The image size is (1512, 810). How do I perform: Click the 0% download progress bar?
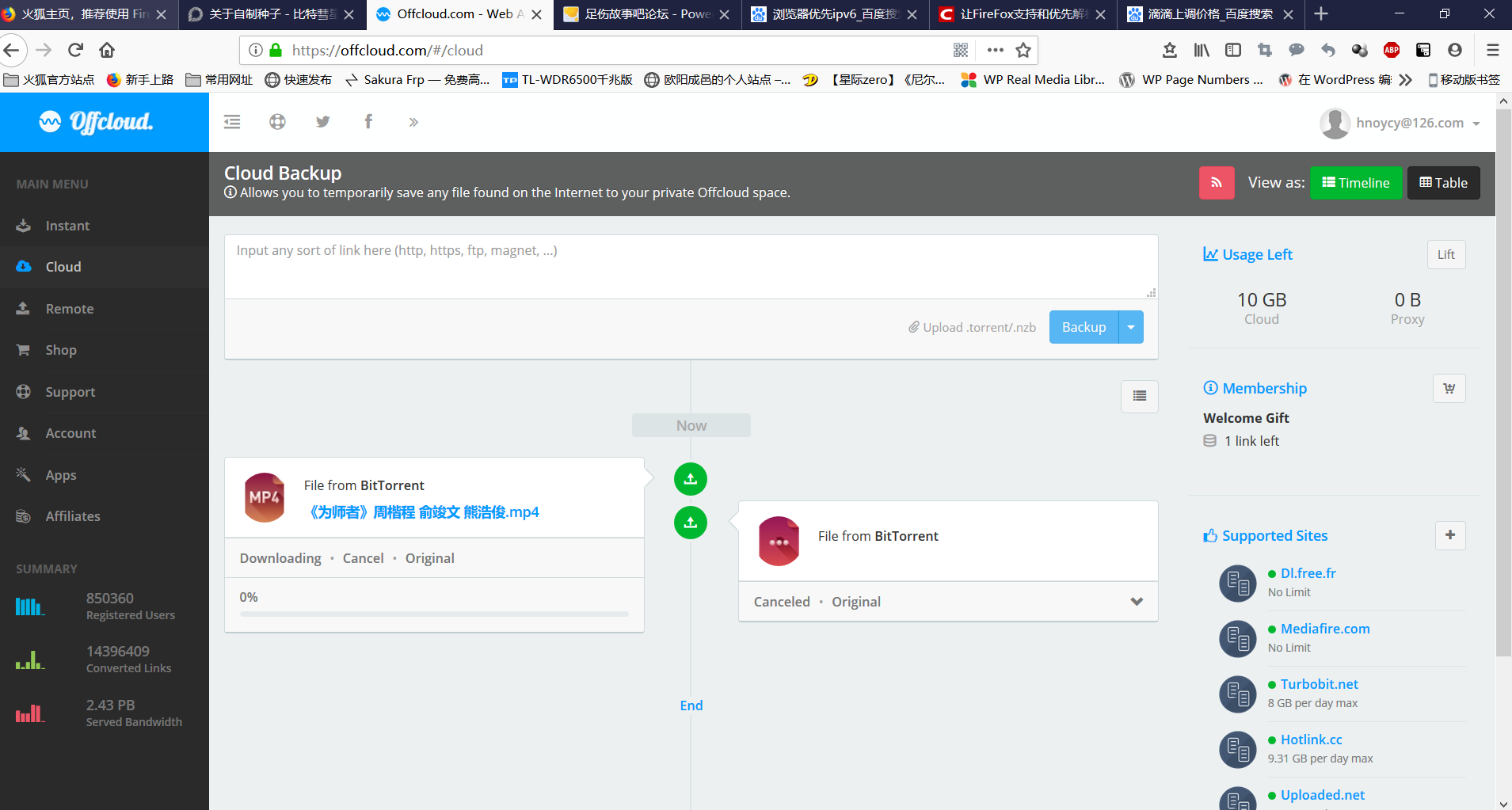[434, 614]
